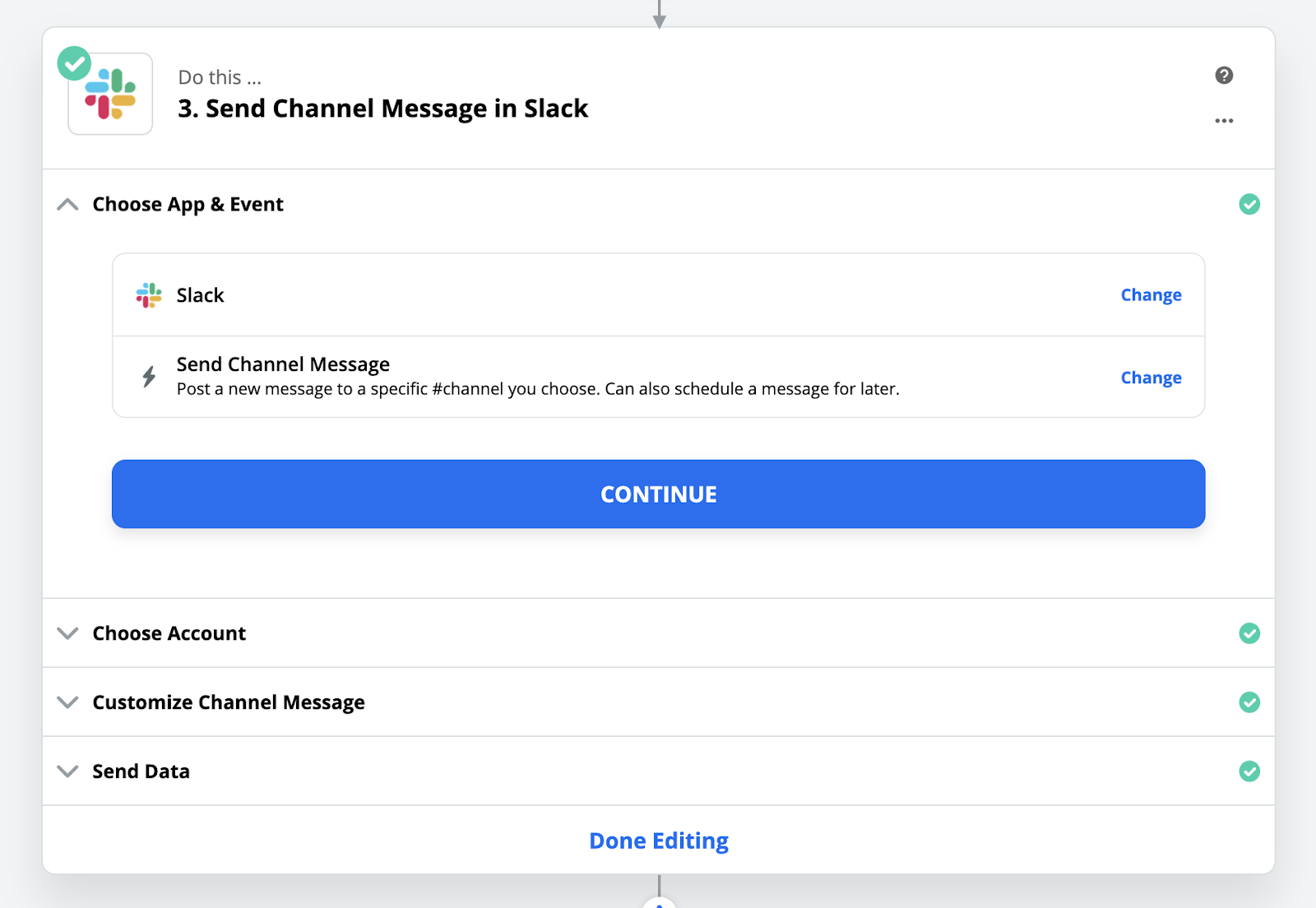This screenshot has height=908, width=1316.
Task: Open the help question mark icon
Action: pyautogui.click(x=1224, y=76)
